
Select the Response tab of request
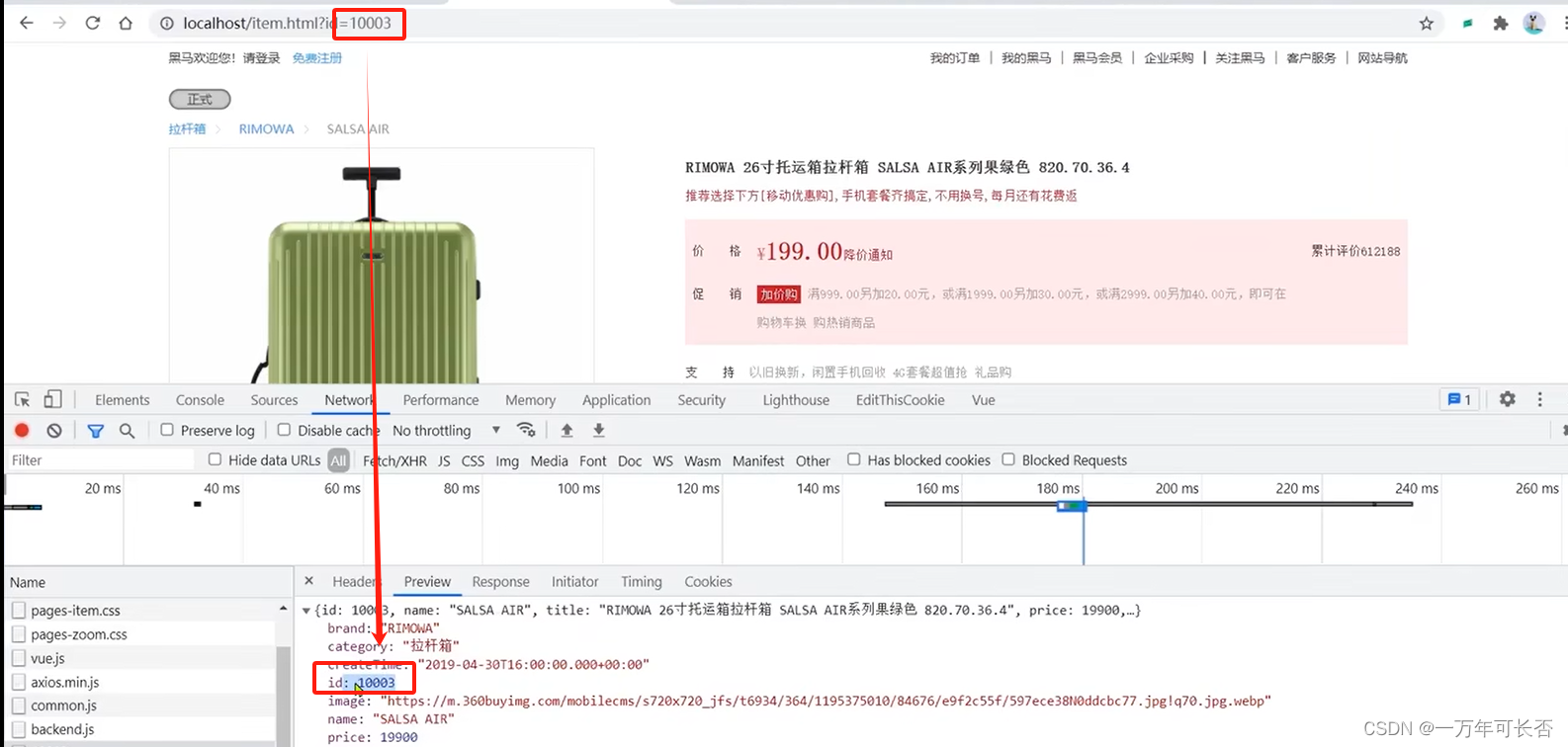tap(500, 582)
